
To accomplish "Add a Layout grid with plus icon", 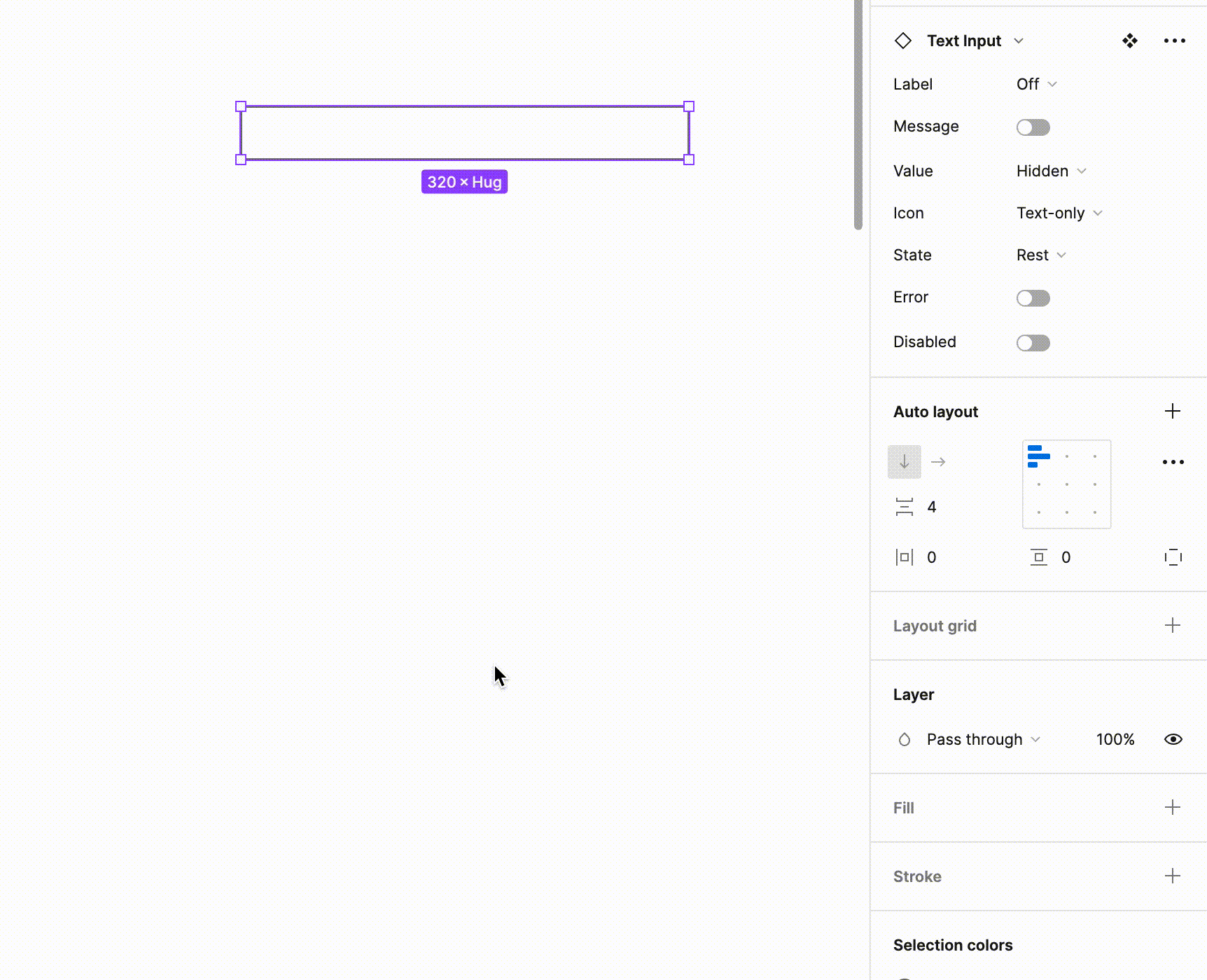I will pos(1173,625).
